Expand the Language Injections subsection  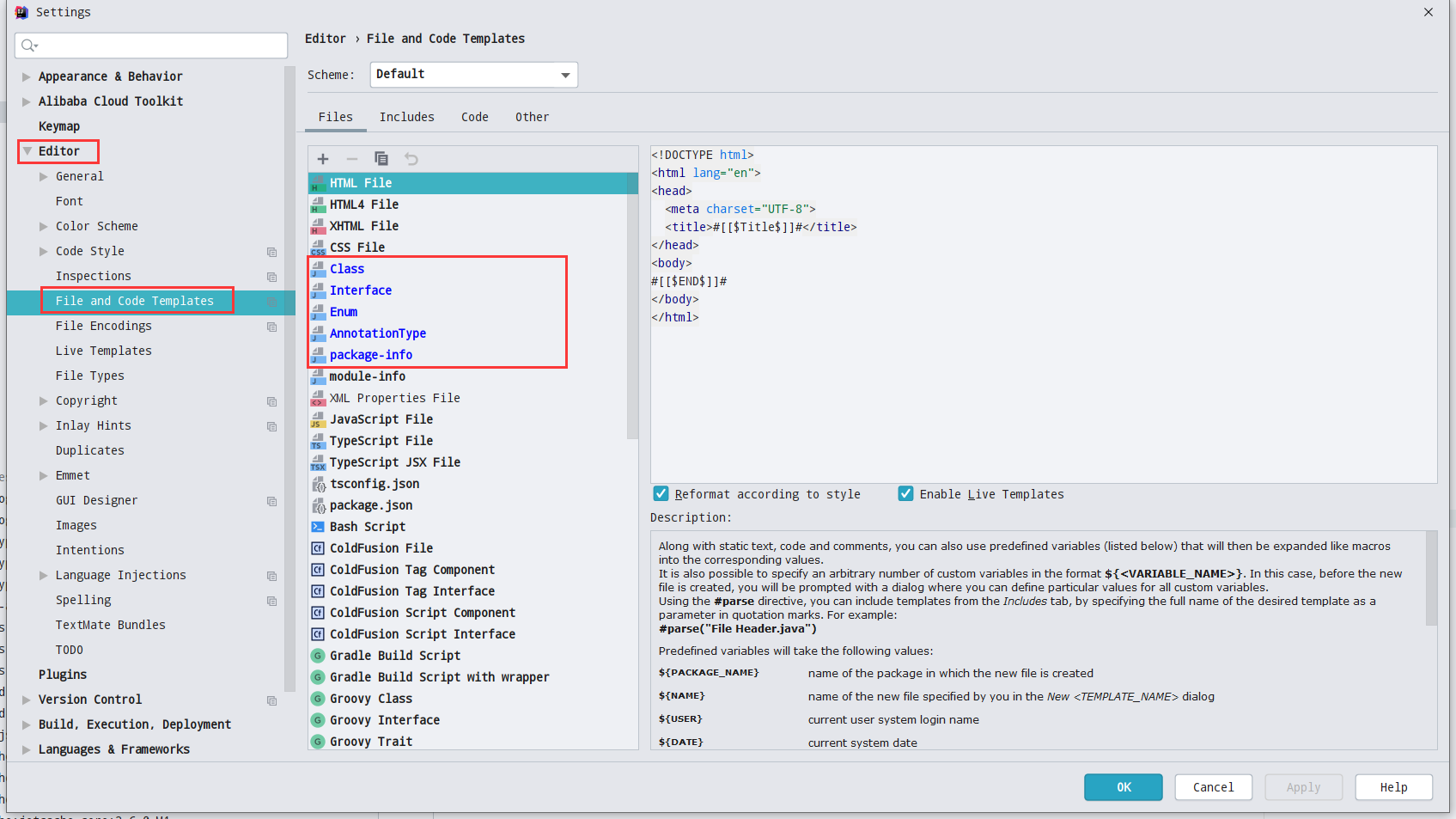(44, 575)
